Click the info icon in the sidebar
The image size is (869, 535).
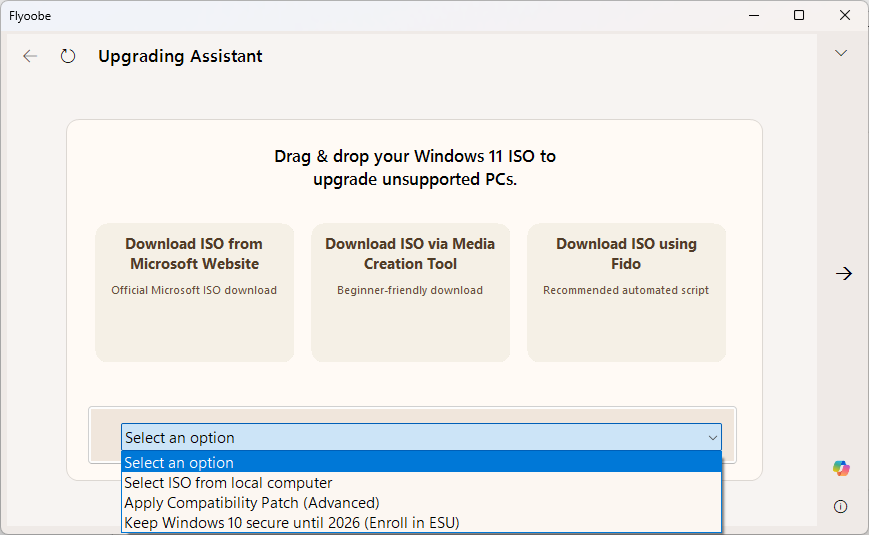coord(841,506)
